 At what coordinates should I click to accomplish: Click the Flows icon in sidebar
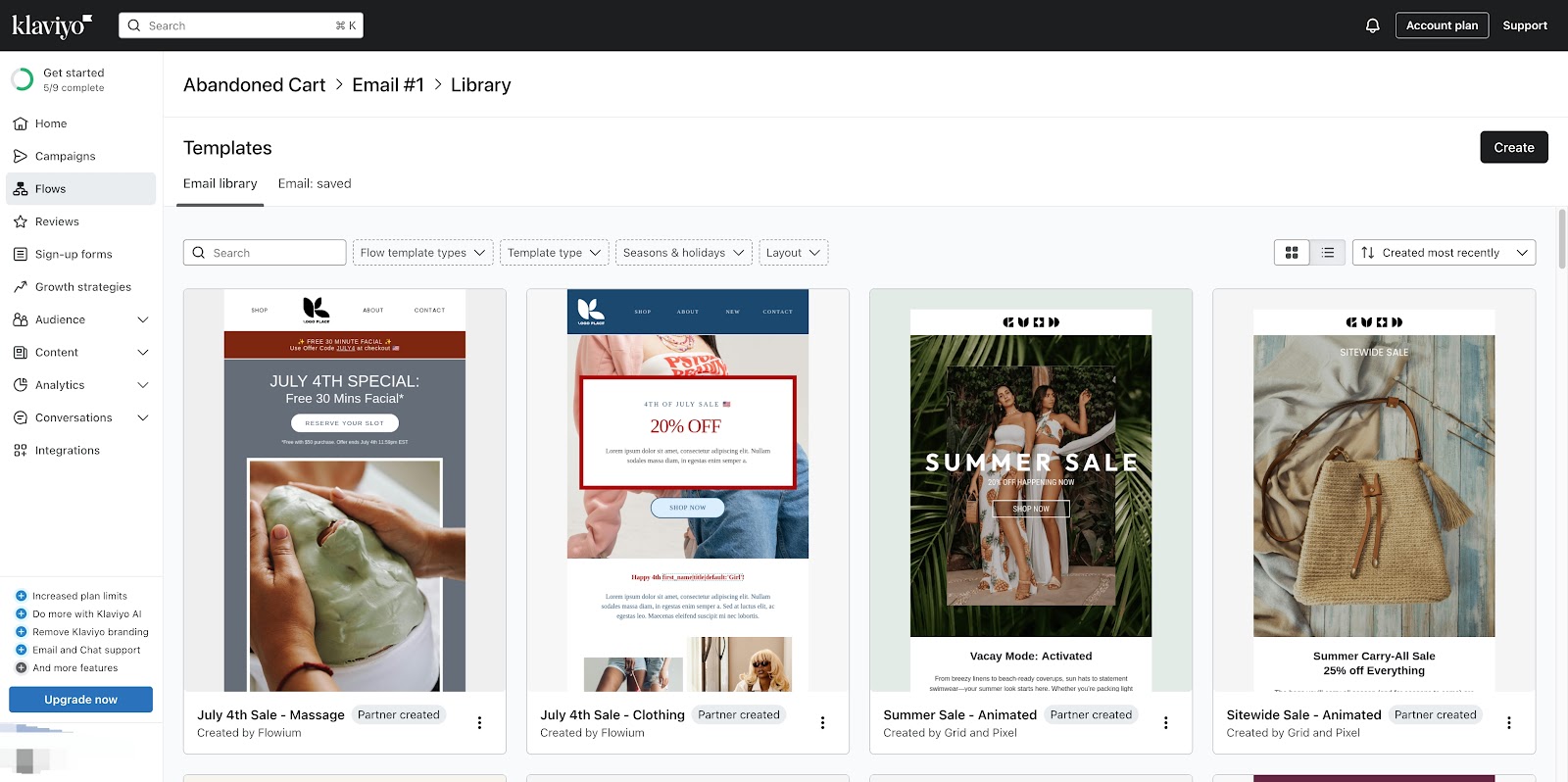point(21,189)
